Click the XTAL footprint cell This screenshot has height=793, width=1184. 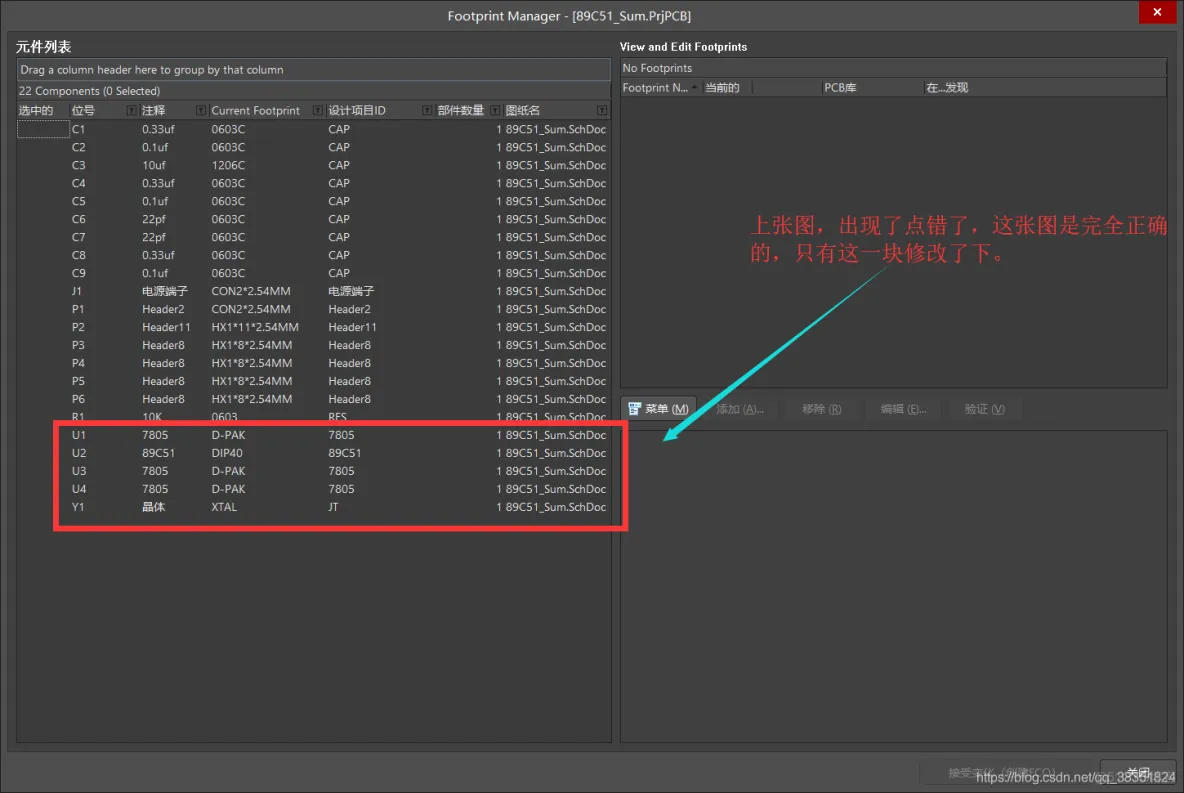(224, 508)
